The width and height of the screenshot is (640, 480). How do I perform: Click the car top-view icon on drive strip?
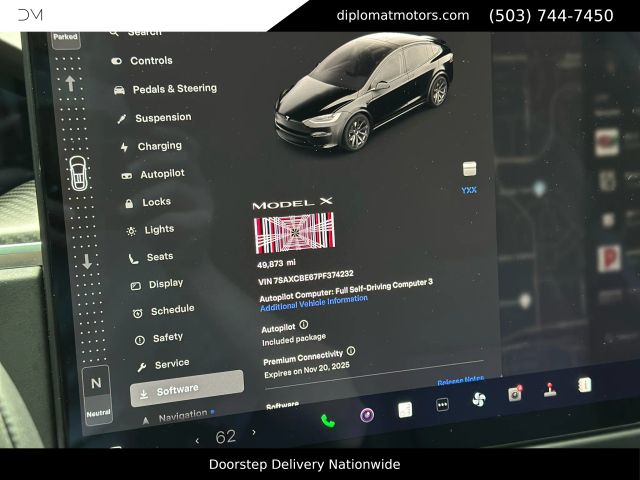pos(78,173)
